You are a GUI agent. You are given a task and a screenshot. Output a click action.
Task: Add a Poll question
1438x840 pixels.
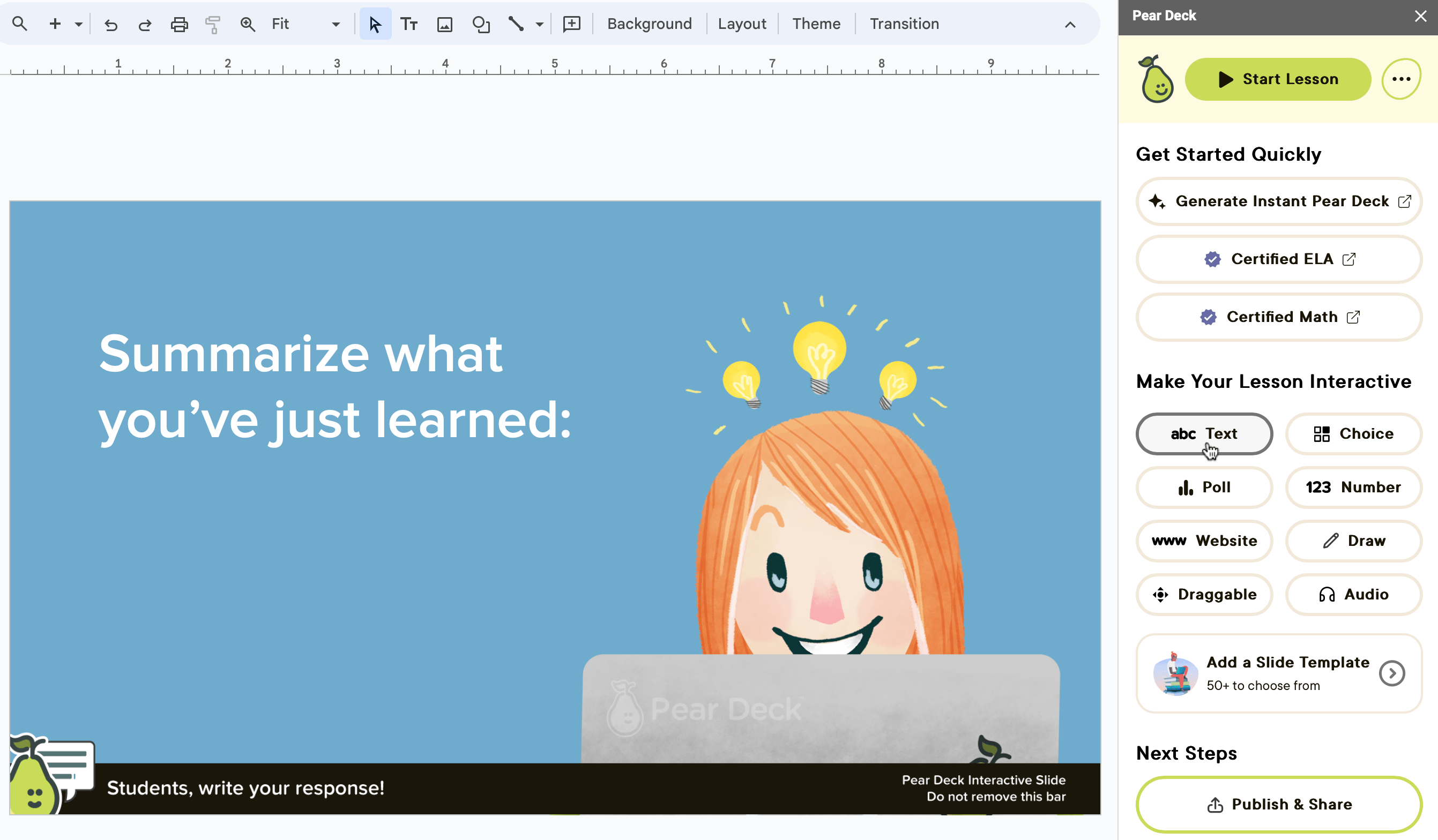(x=1204, y=487)
